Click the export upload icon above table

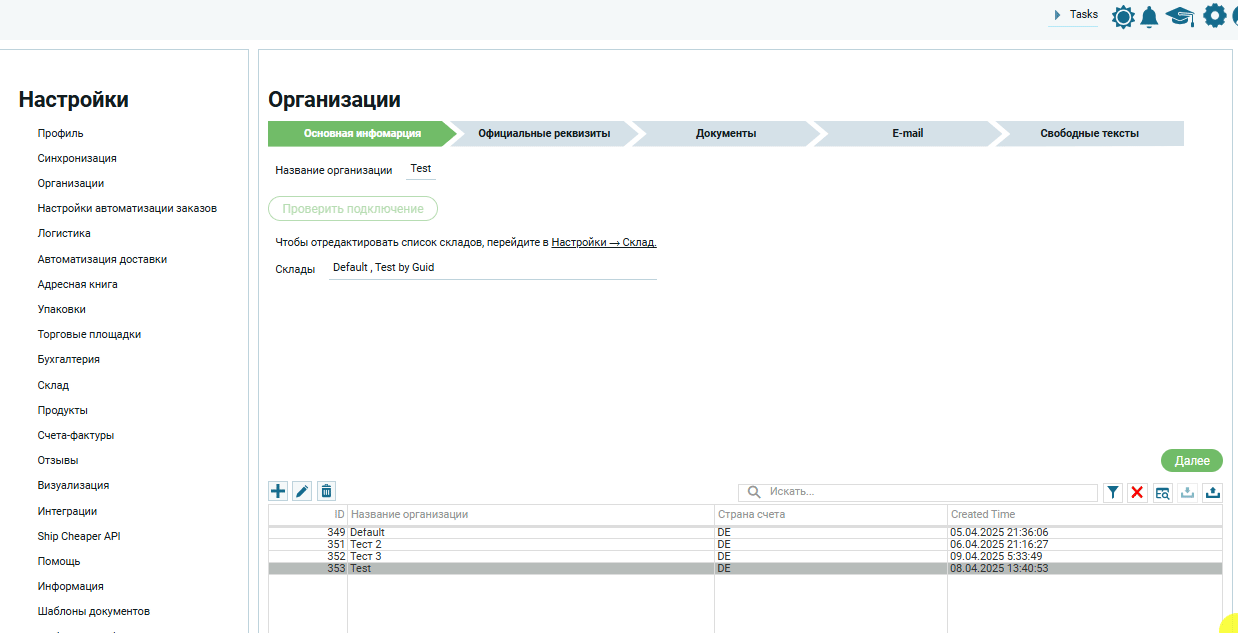1212,492
